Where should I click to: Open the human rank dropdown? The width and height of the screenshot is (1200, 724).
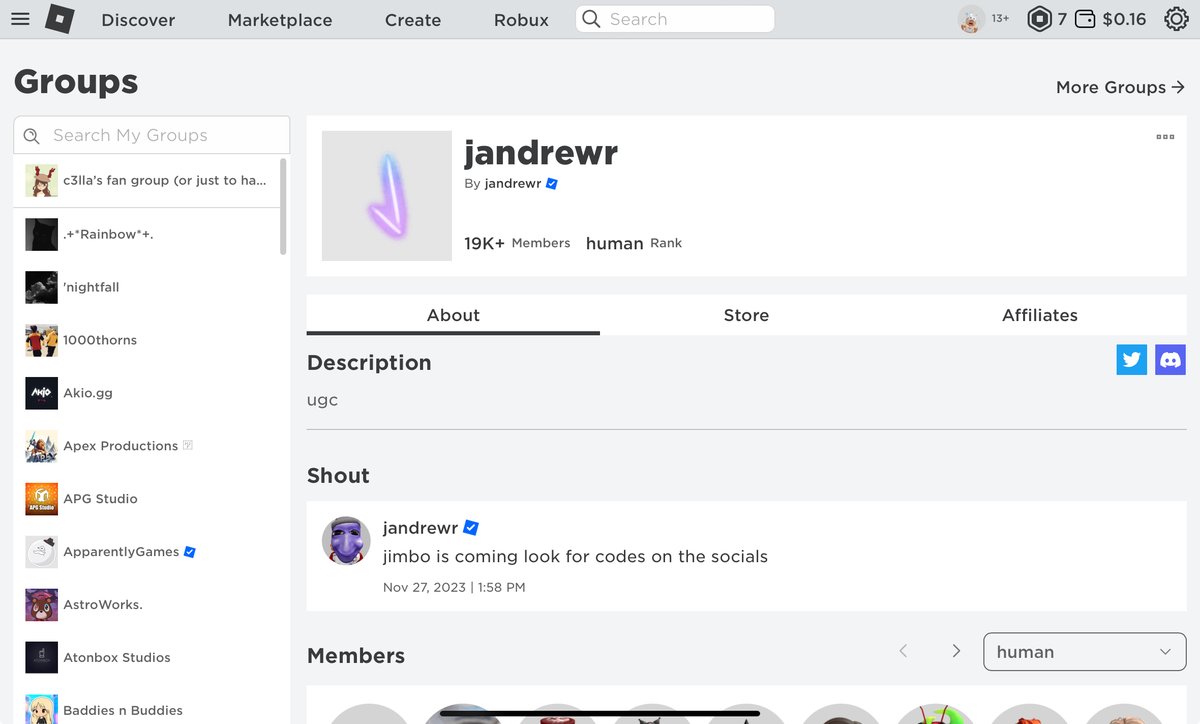1085,651
